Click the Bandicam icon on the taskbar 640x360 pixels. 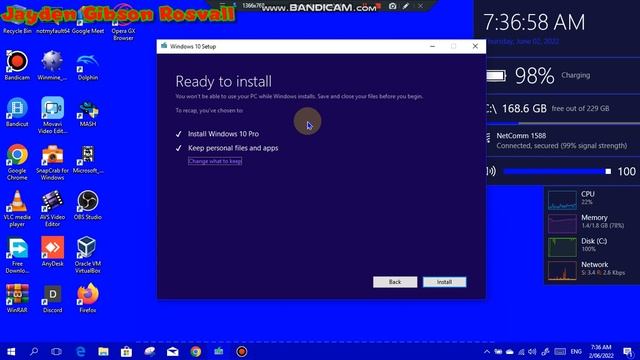[x=242, y=351]
